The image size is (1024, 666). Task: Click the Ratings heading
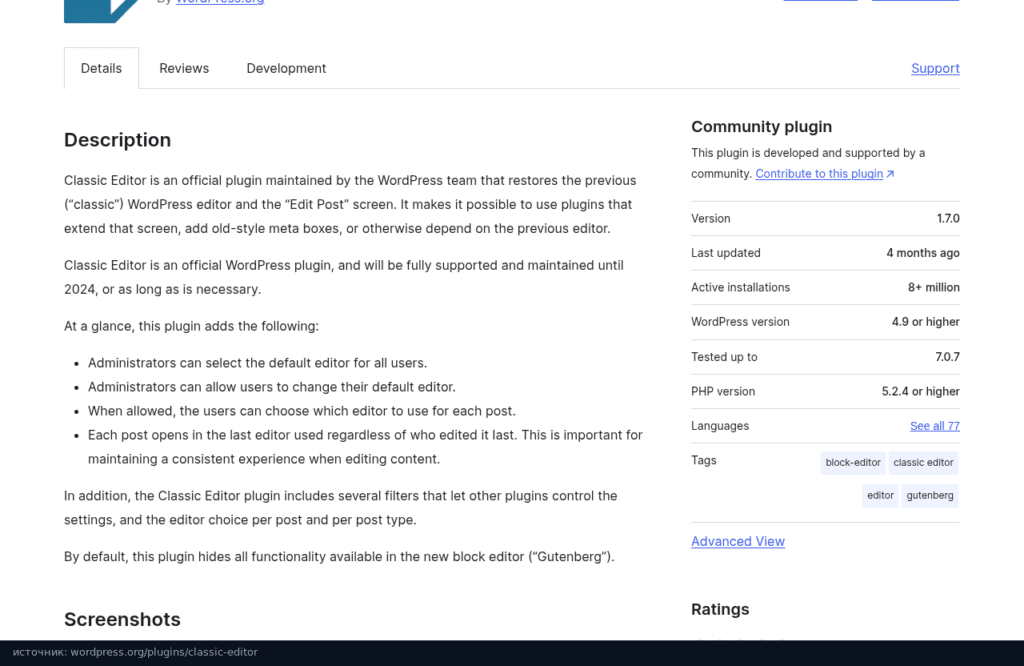tap(720, 609)
